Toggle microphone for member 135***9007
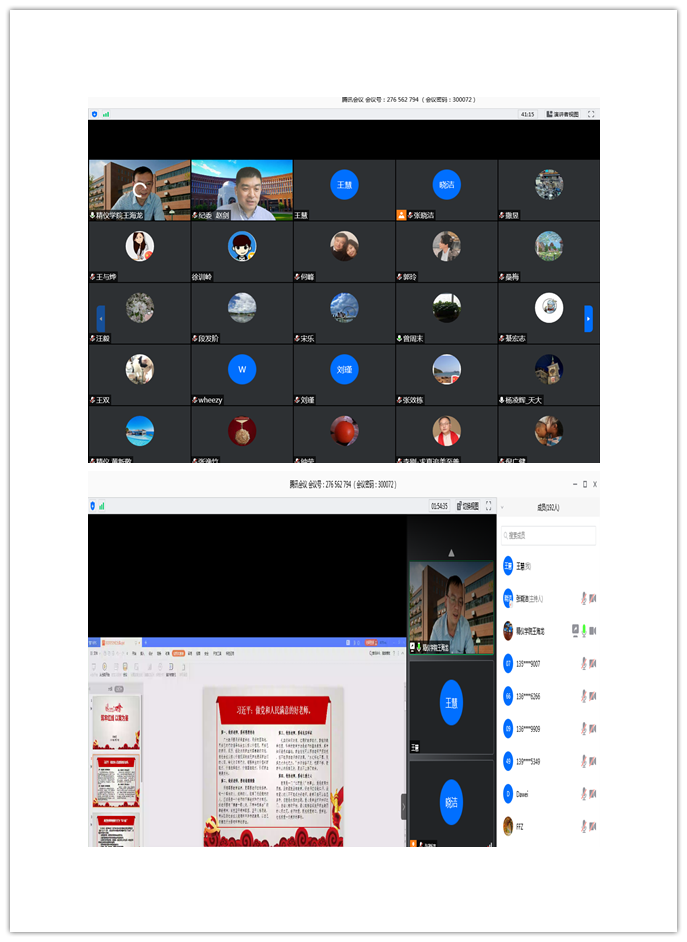The image size is (687, 942). [583, 663]
